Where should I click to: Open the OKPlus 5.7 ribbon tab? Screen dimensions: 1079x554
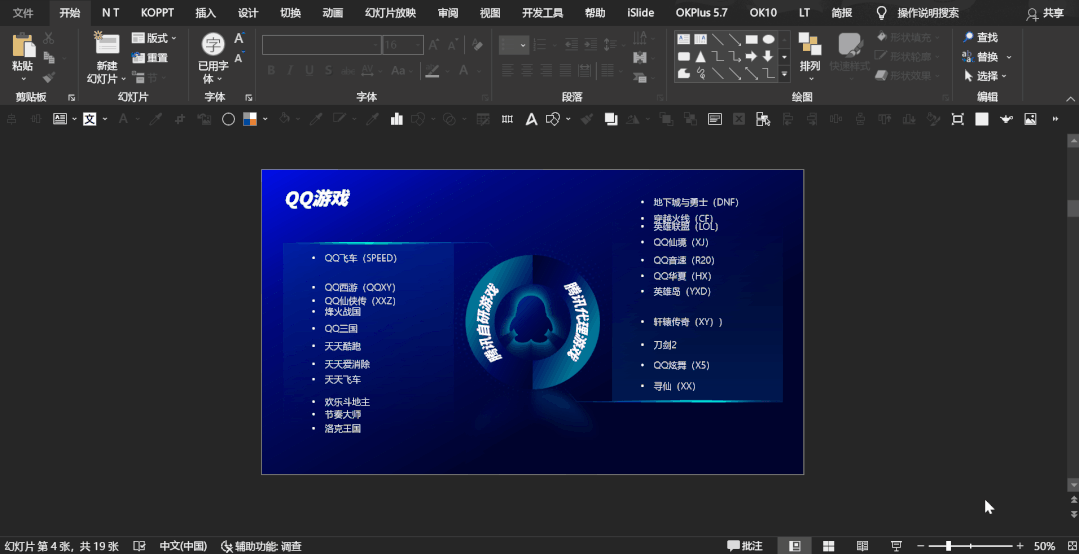701,12
